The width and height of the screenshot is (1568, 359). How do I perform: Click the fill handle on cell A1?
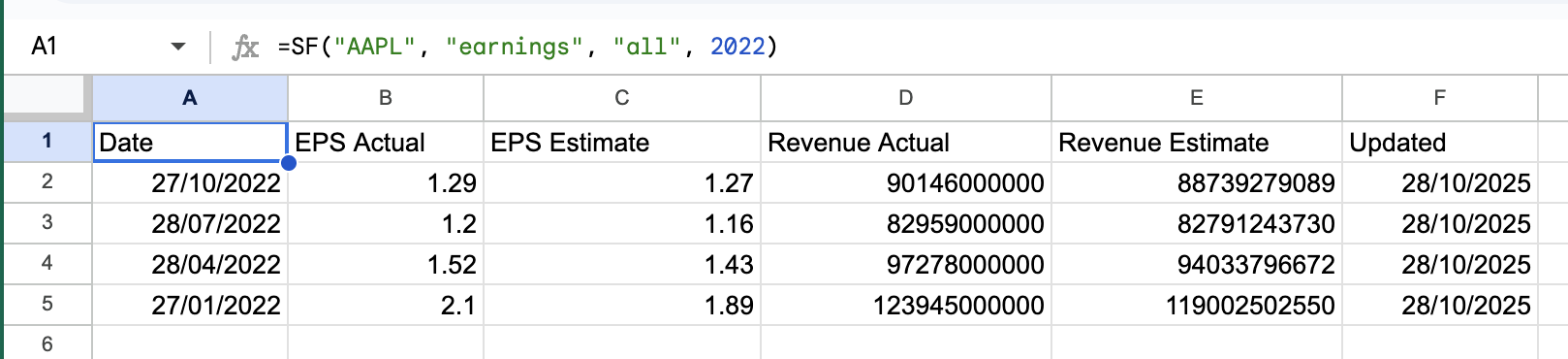click(x=288, y=162)
